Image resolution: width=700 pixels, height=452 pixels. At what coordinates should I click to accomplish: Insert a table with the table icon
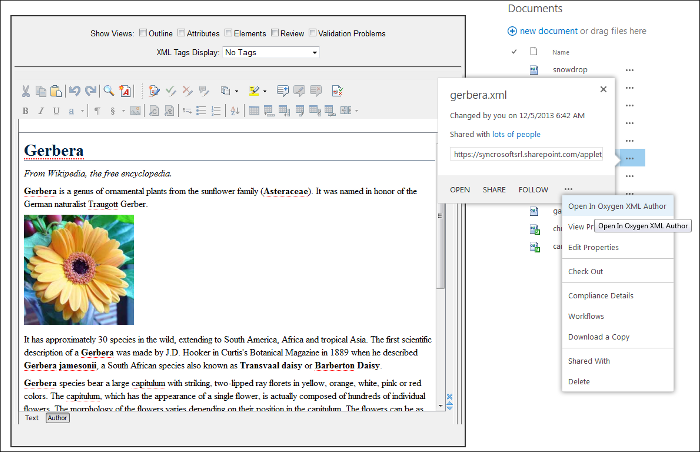[254, 111]
